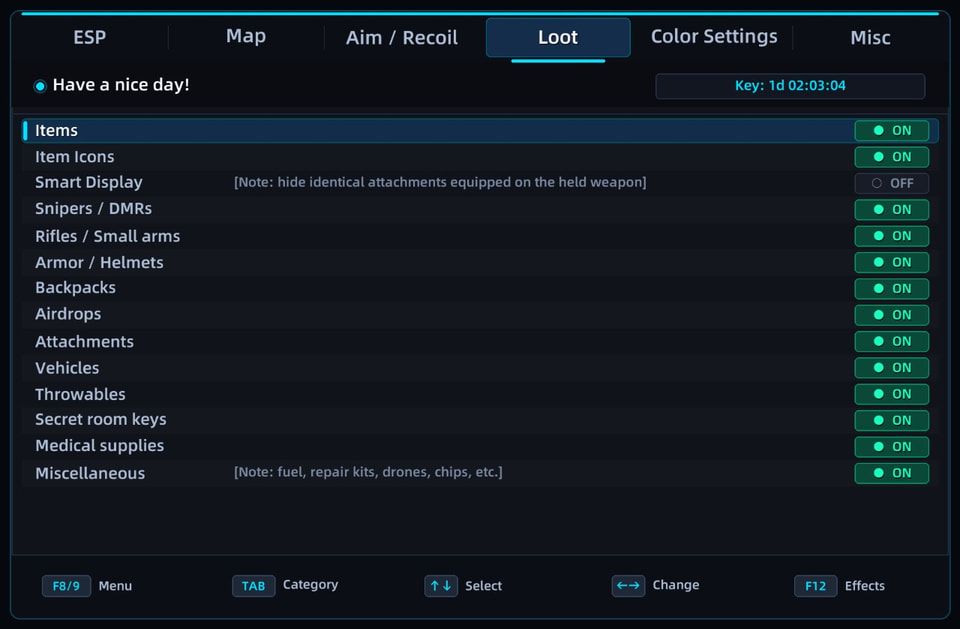Open the Color Settings tab
The image size is (960, 629).
tap(714, 36)
